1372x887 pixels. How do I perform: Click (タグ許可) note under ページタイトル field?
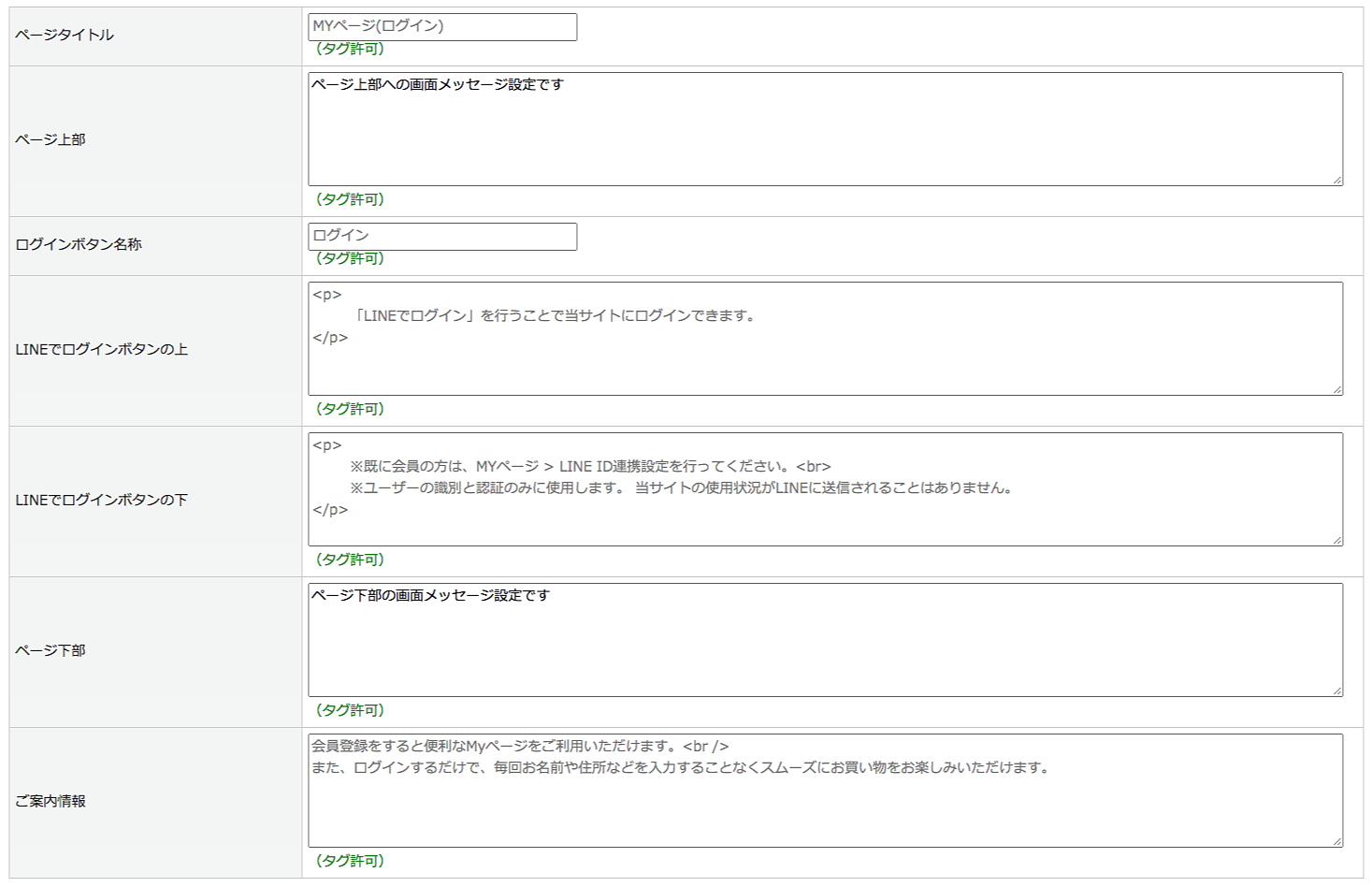point(350,49)
